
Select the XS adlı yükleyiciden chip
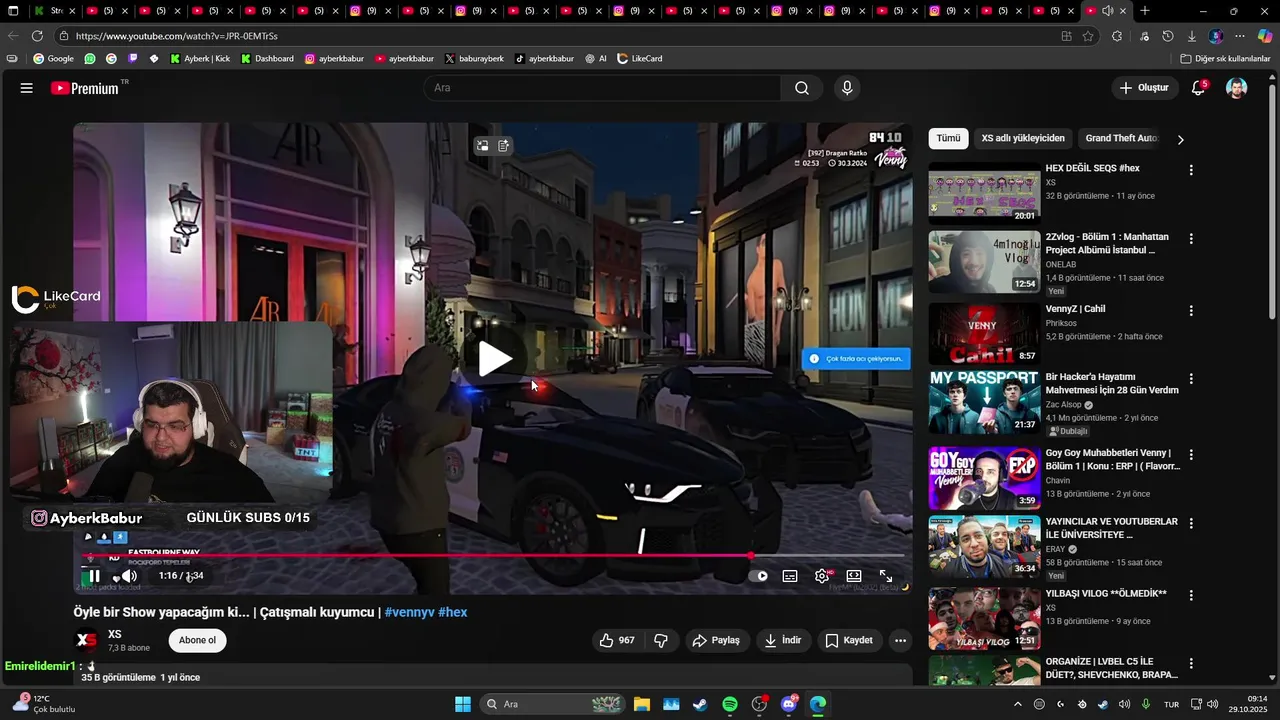[x=1023, y=138]
